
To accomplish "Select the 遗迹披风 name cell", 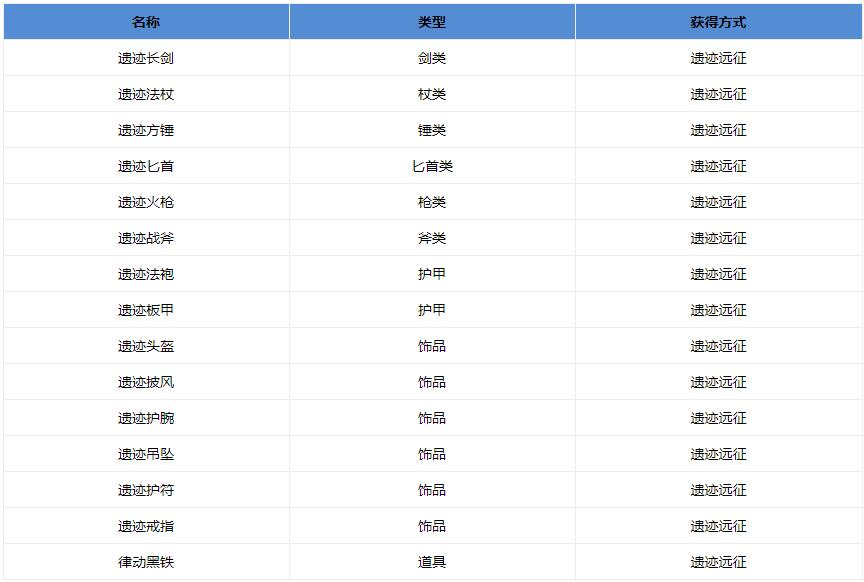I will pos(146,382).
